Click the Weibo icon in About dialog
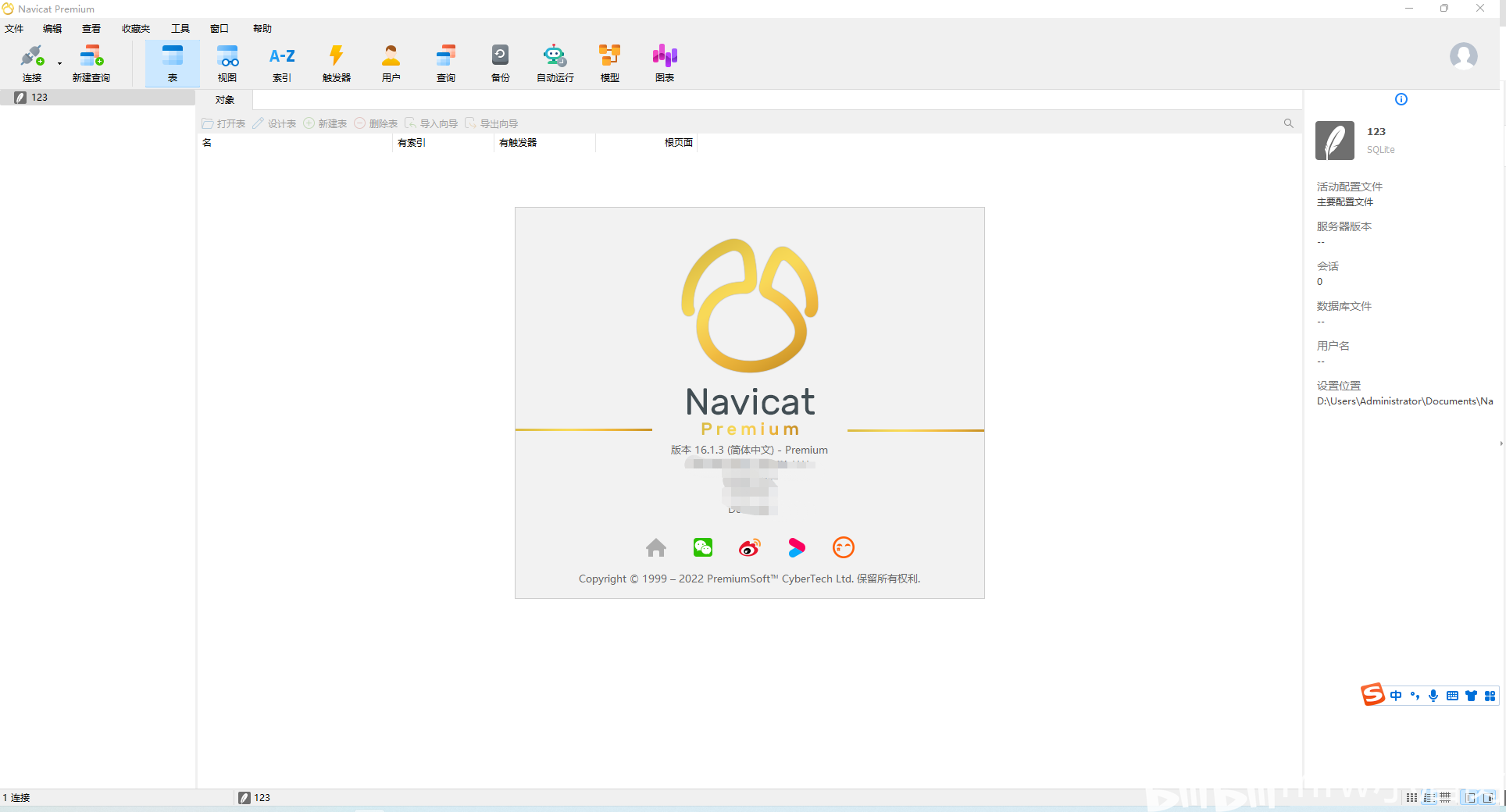The height and width of the screenshot is (812, 1506). tap(750, 548)
